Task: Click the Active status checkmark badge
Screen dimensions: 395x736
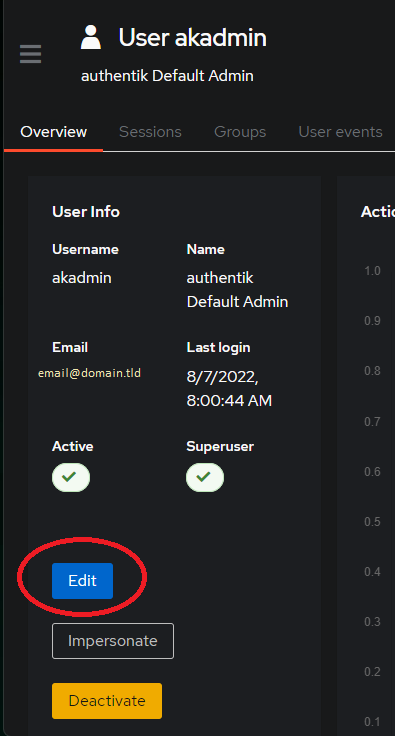Action: tap(71, 477)
